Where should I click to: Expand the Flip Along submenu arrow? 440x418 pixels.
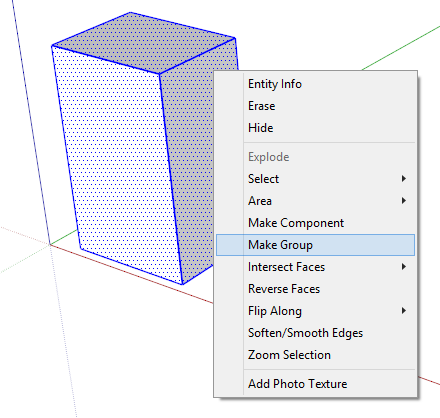pyautogui.click(x=404, y=311)
